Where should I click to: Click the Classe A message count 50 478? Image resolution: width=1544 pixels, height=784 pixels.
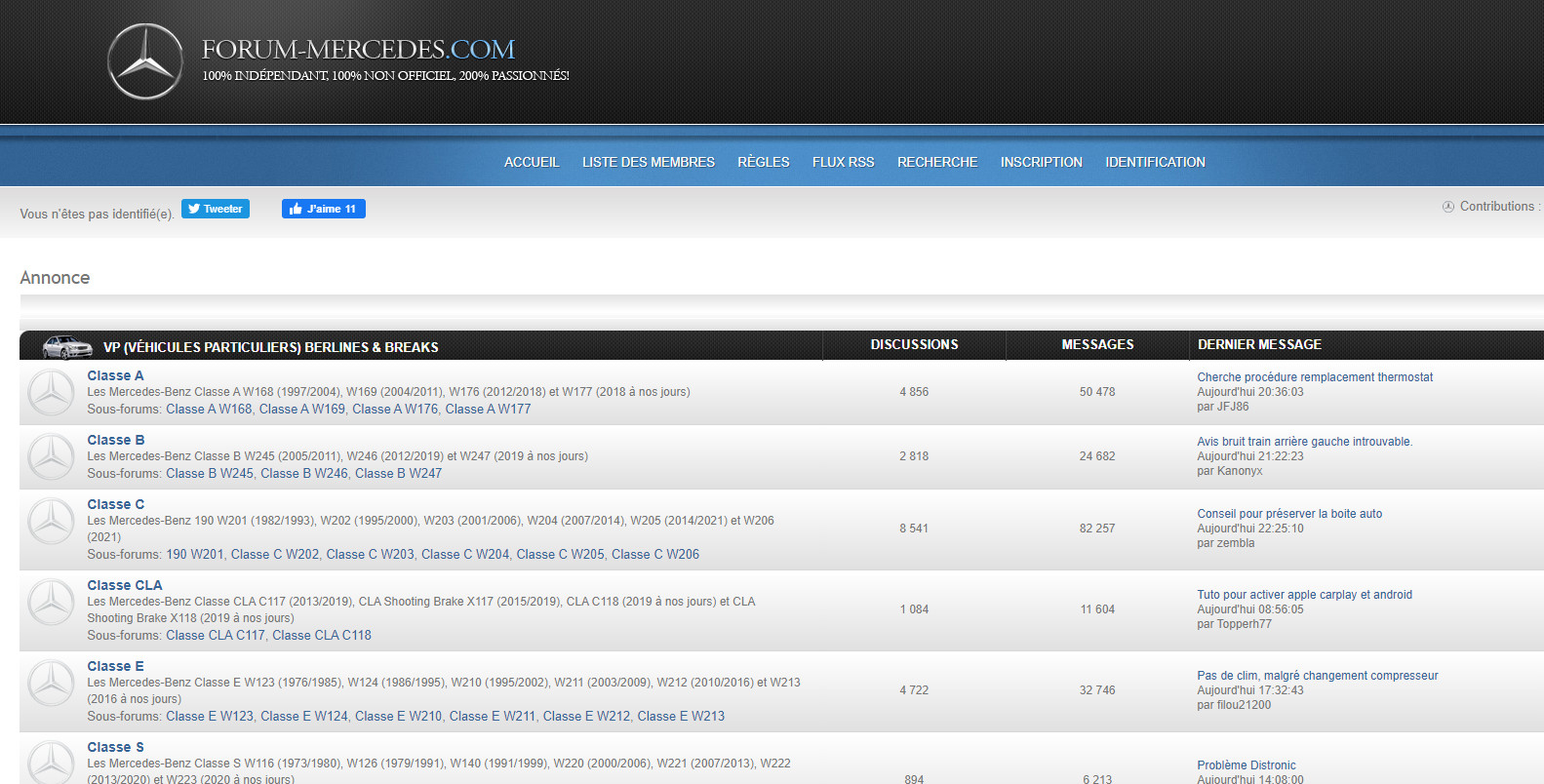click(1097, 392)
